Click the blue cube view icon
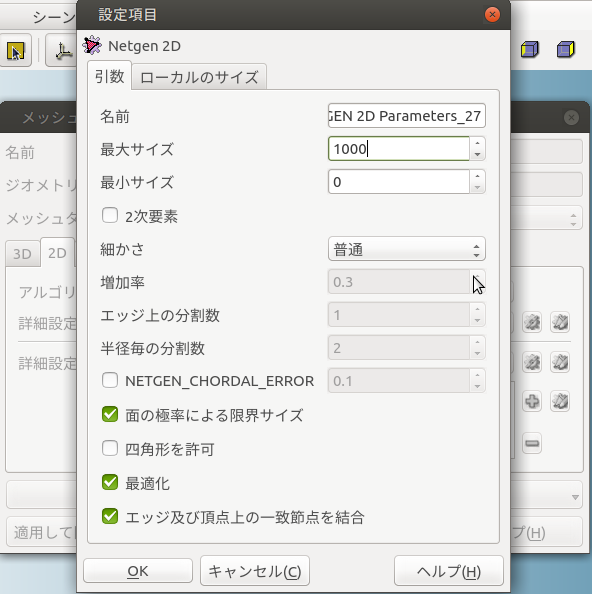 pyautogui.click(x=565, y=50)
